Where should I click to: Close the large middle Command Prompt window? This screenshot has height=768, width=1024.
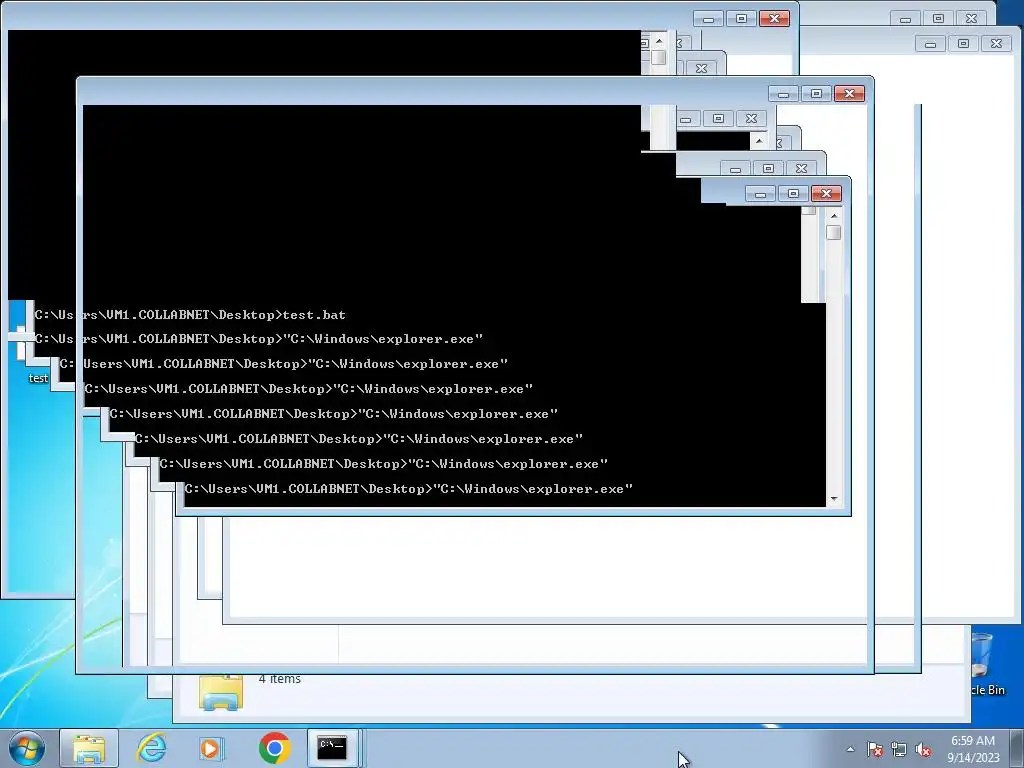click(849, 93)
